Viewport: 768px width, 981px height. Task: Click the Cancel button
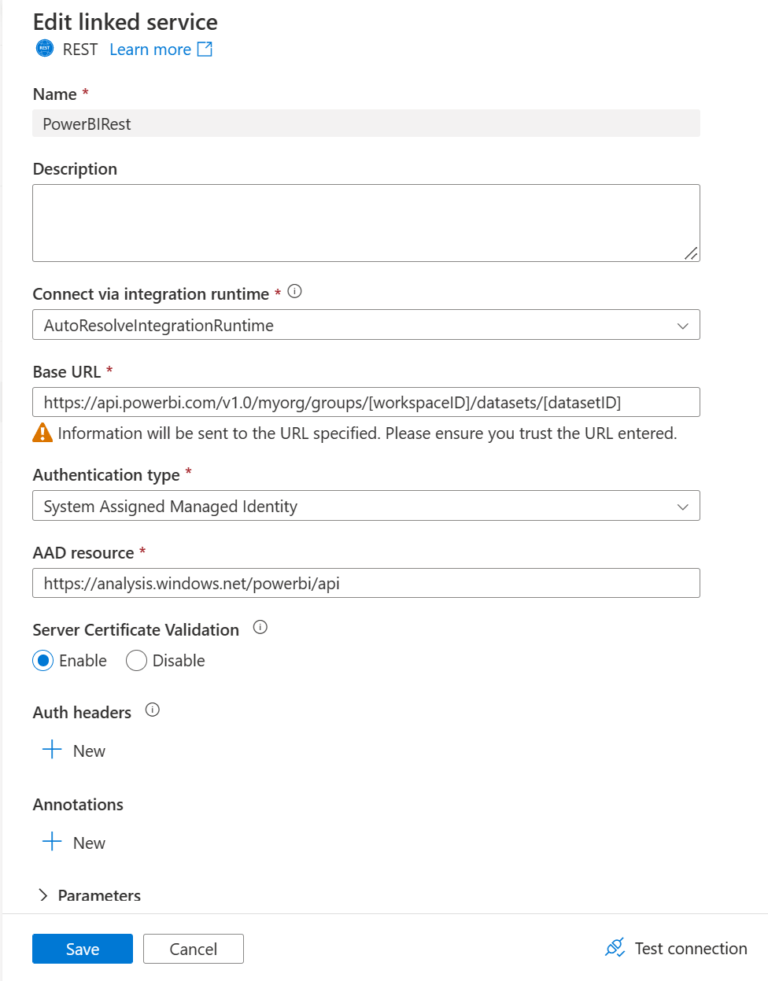point(193,948)
